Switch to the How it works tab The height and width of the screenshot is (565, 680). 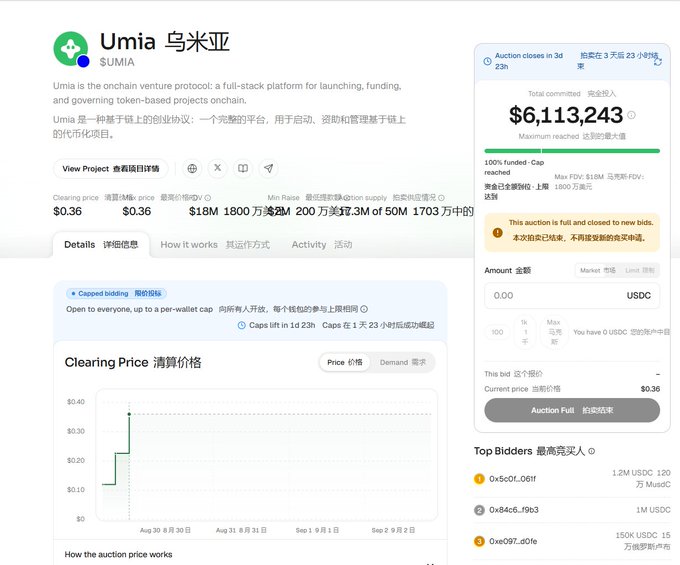[x=215, y=245]
